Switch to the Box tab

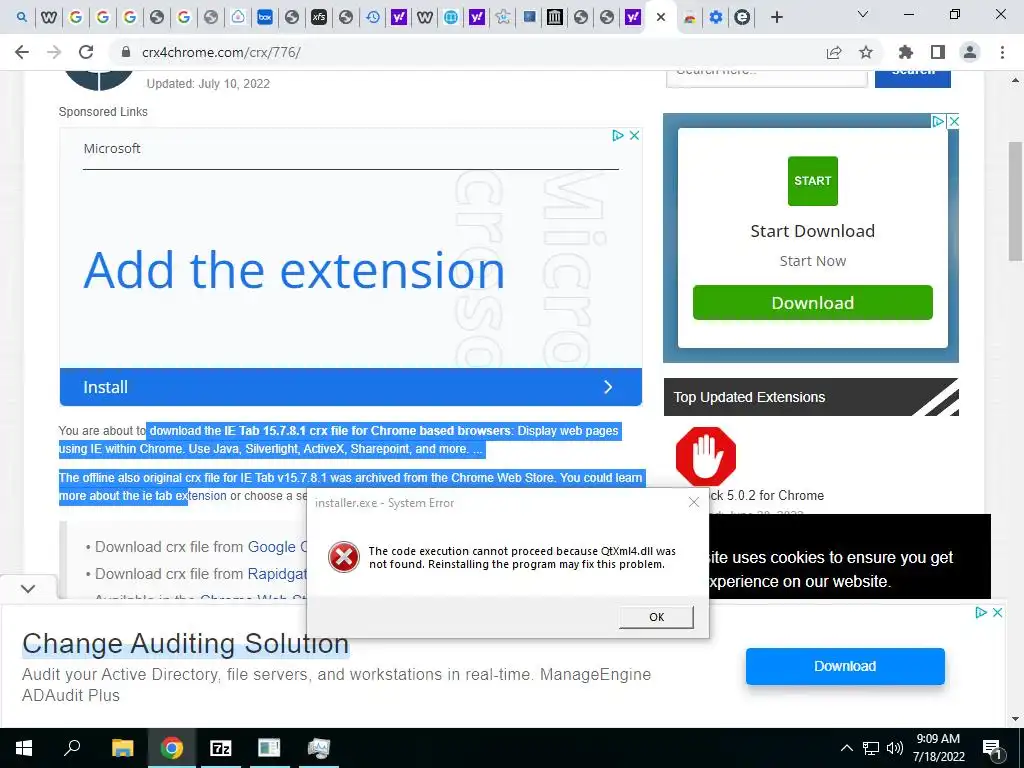click(264, 18)
